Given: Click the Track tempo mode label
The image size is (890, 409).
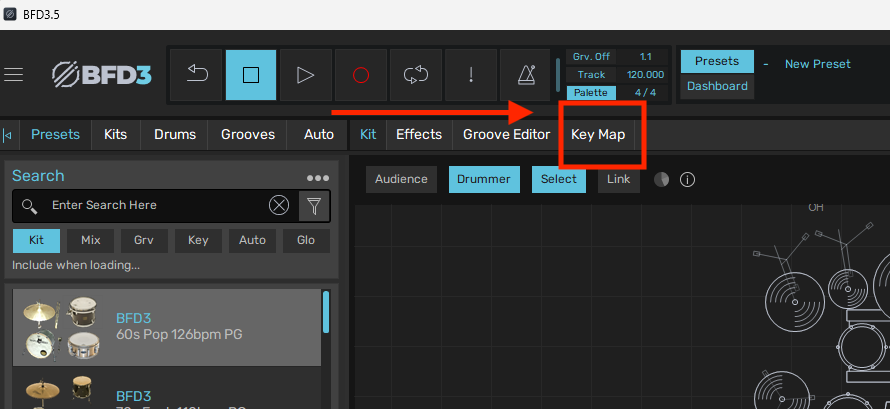Looking at the screenshot, I should tap(591, 74).
